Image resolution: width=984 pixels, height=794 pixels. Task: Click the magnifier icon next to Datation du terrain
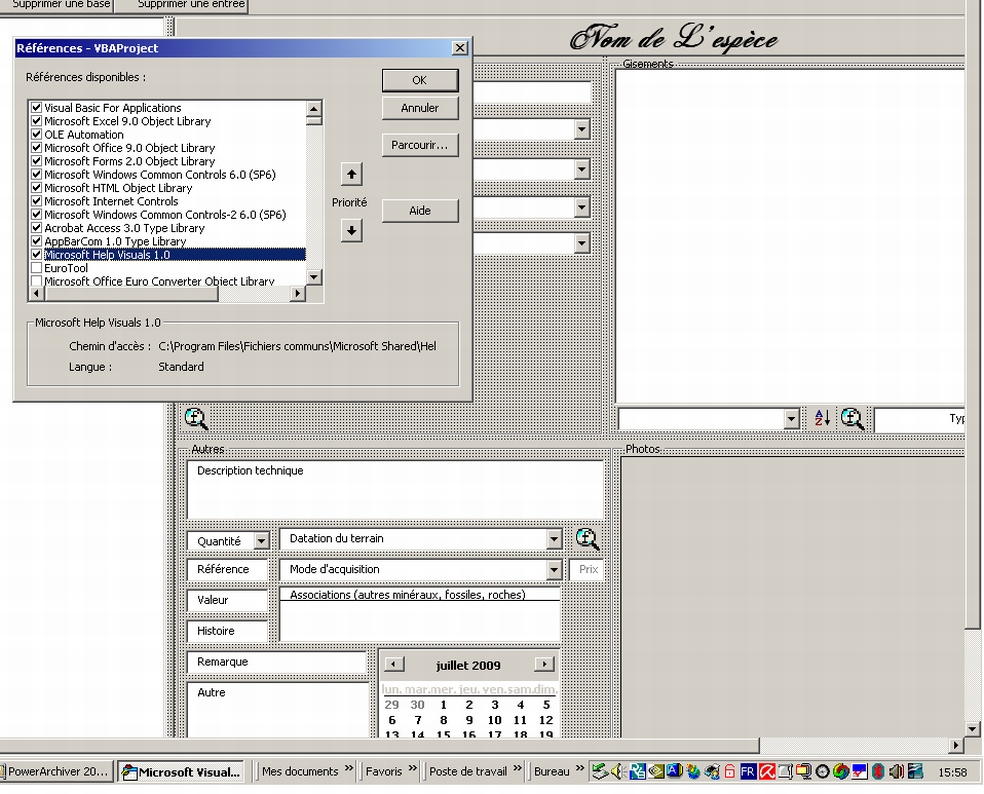tap(587, 539)
